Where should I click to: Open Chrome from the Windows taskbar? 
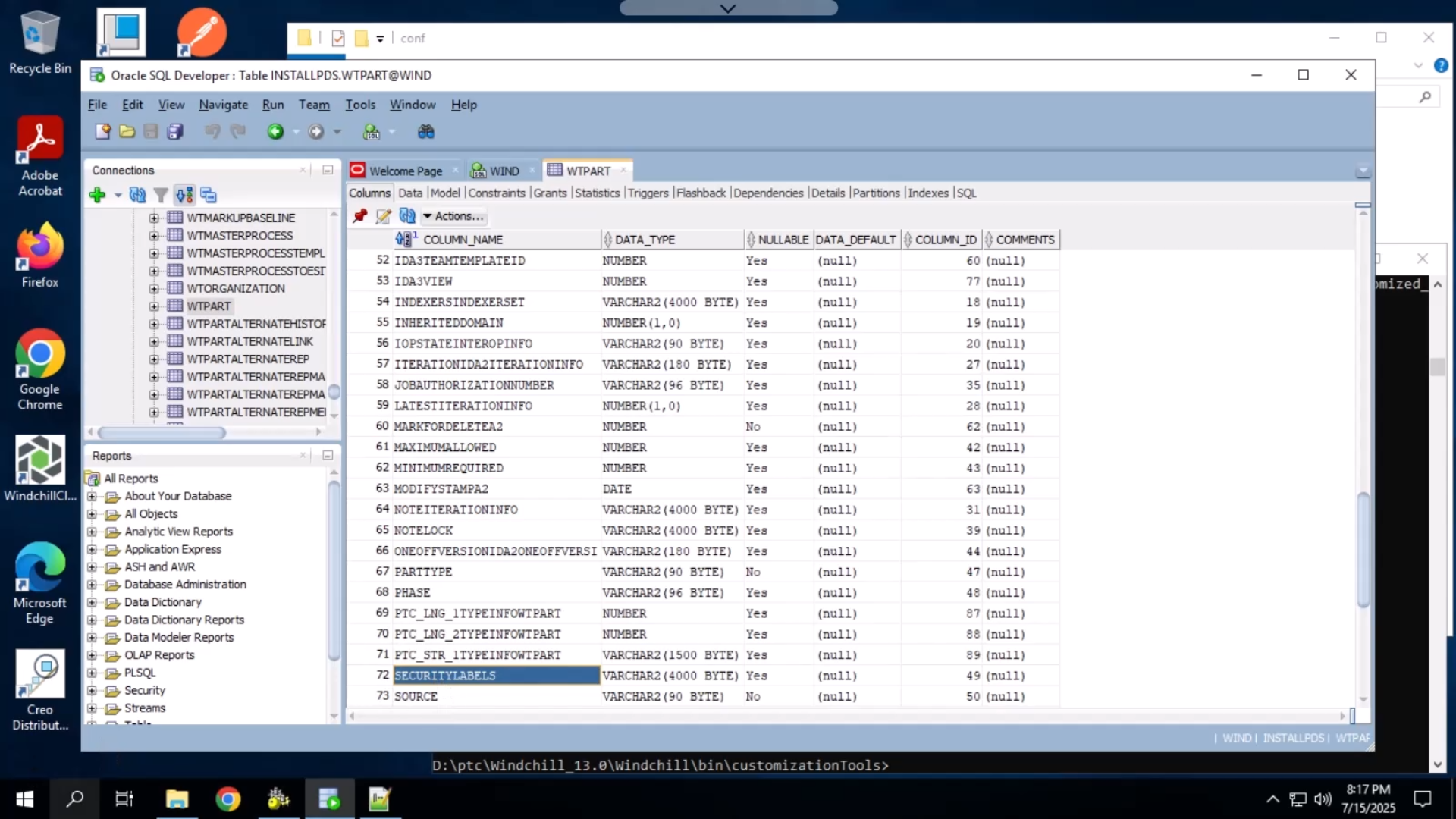[x=227, y=799]
